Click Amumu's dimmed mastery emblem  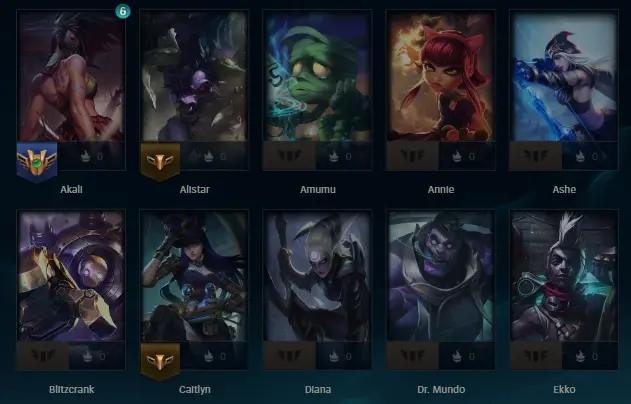pyautogui.click(x=289, y=156)
